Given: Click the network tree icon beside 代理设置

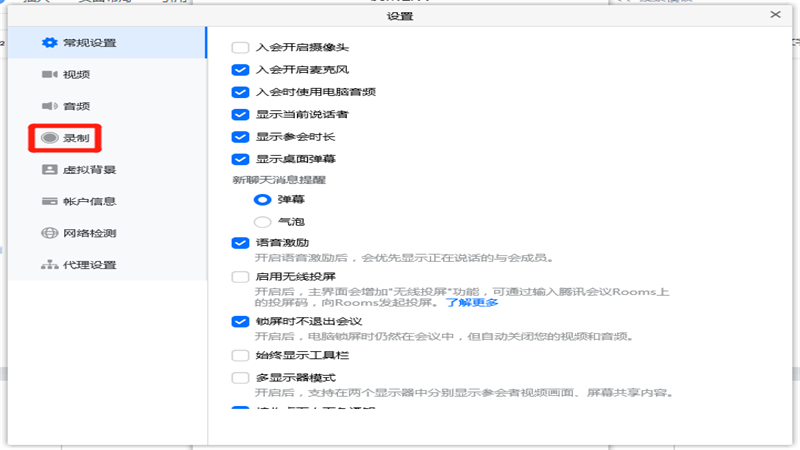Looking at the screenshot, I should click(x=49, y=265).
